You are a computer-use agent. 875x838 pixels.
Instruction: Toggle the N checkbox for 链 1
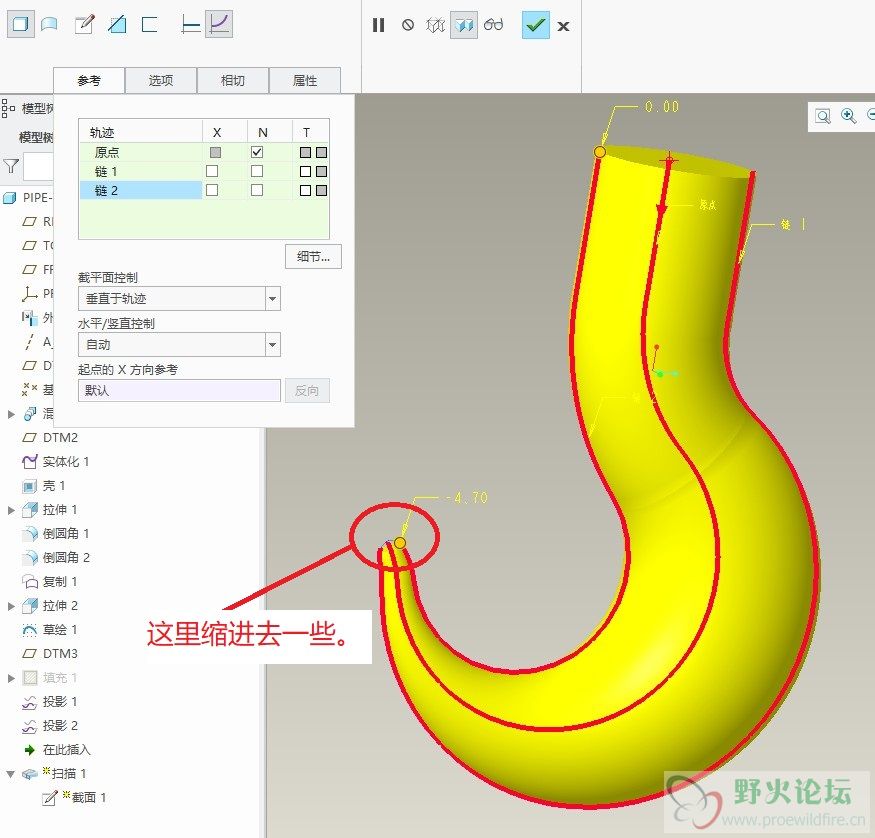tap(257, 171)
